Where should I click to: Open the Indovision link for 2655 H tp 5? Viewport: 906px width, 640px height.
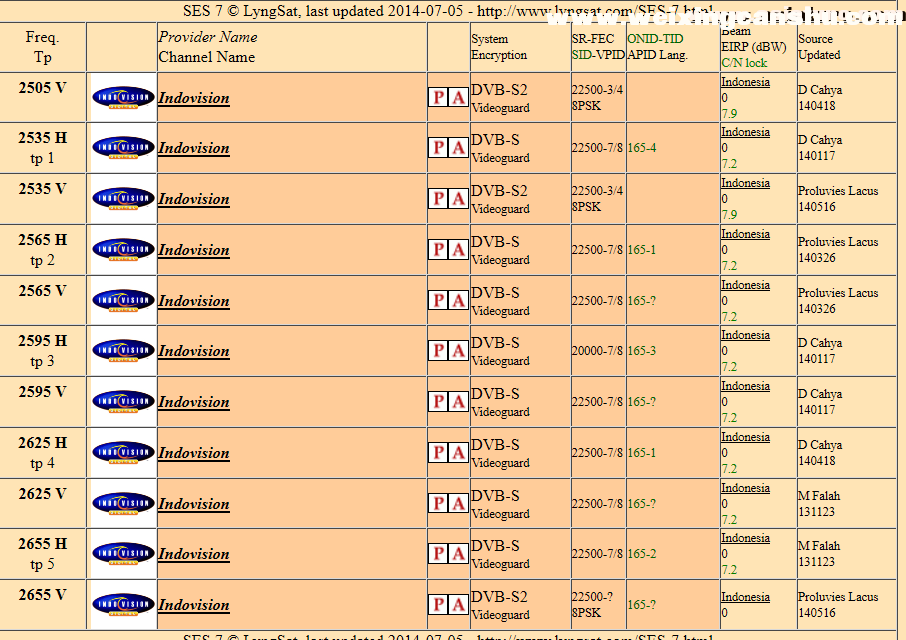pos(194,554)
